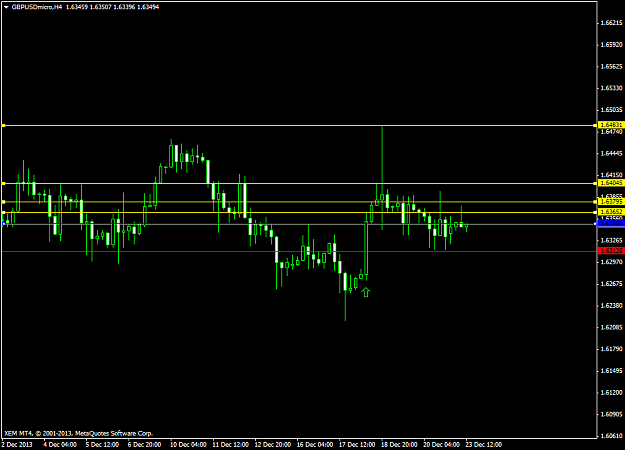This screenshot has height=450, width=625.
Task: Click the 2 Dec 2013 date label
Action: pos(18,444)
